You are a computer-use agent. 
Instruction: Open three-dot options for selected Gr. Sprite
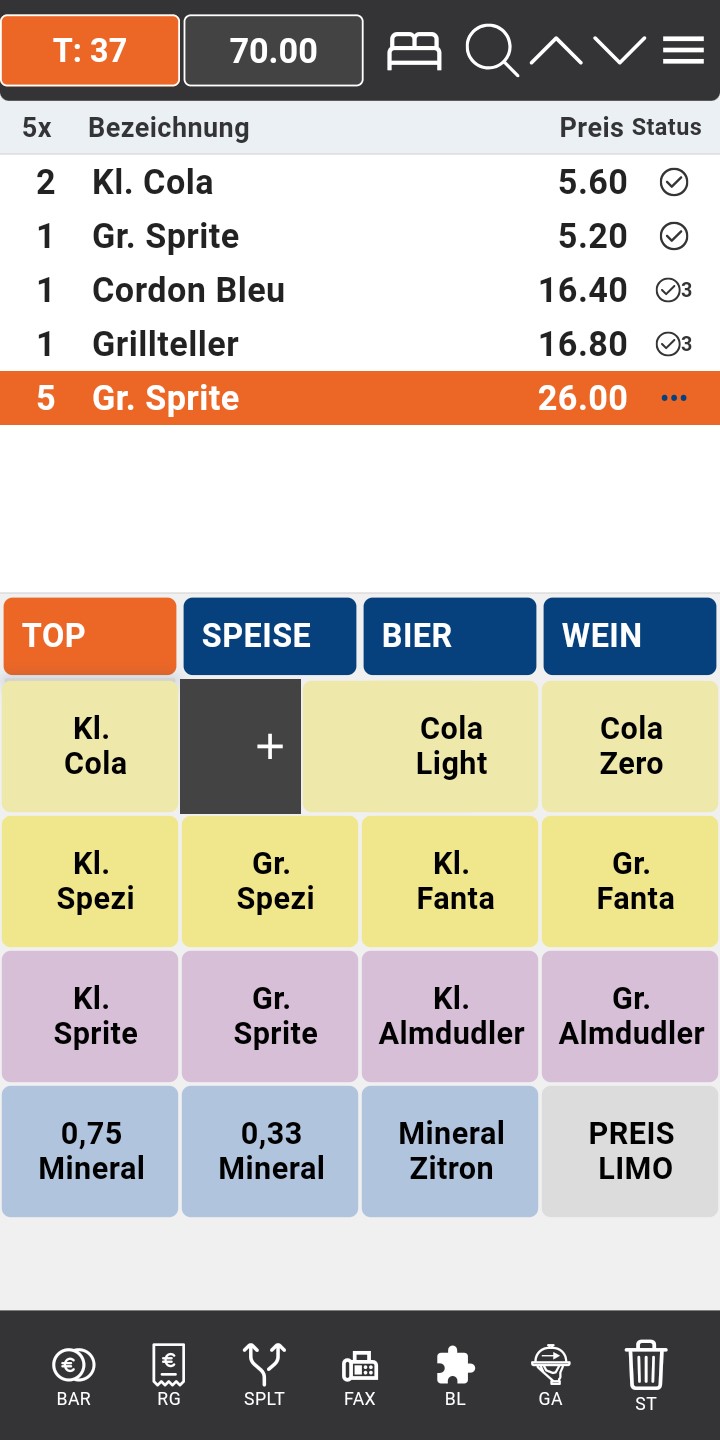[674, 398]
